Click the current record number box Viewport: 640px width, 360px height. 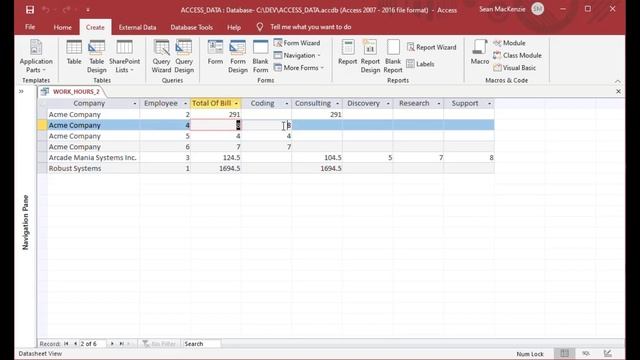tap(93, 344)
